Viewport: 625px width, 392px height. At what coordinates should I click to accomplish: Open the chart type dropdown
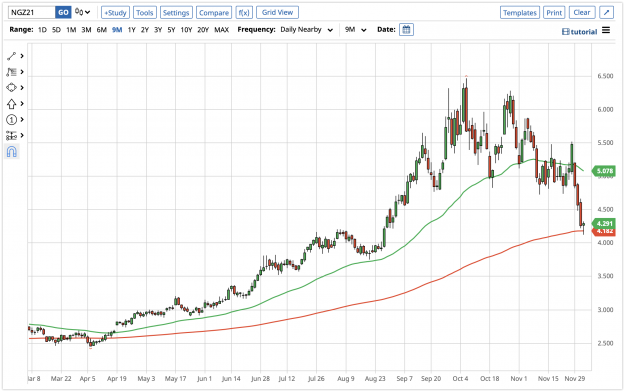[x=83, y=12]
